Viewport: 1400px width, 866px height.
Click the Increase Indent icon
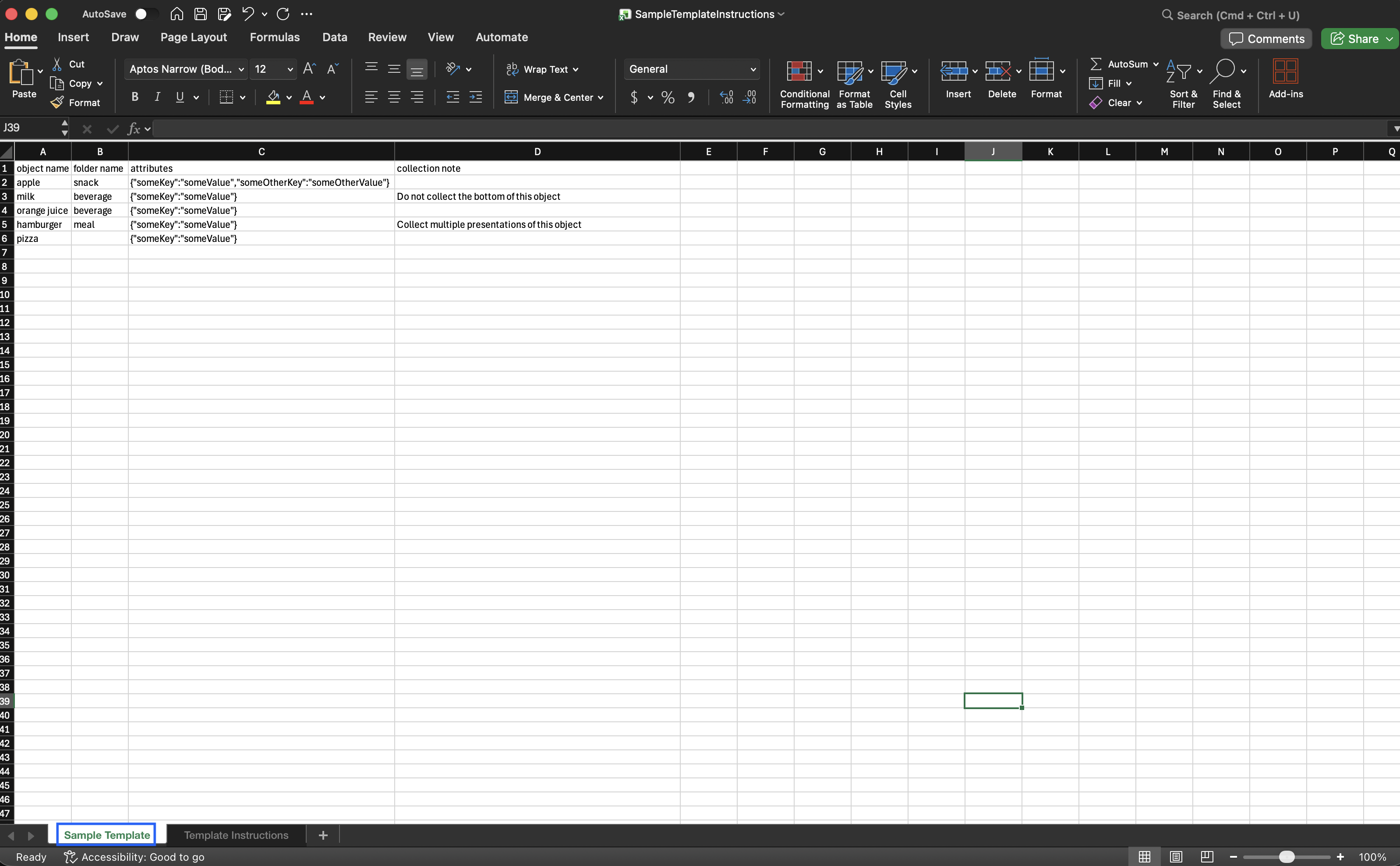[475, 97]
